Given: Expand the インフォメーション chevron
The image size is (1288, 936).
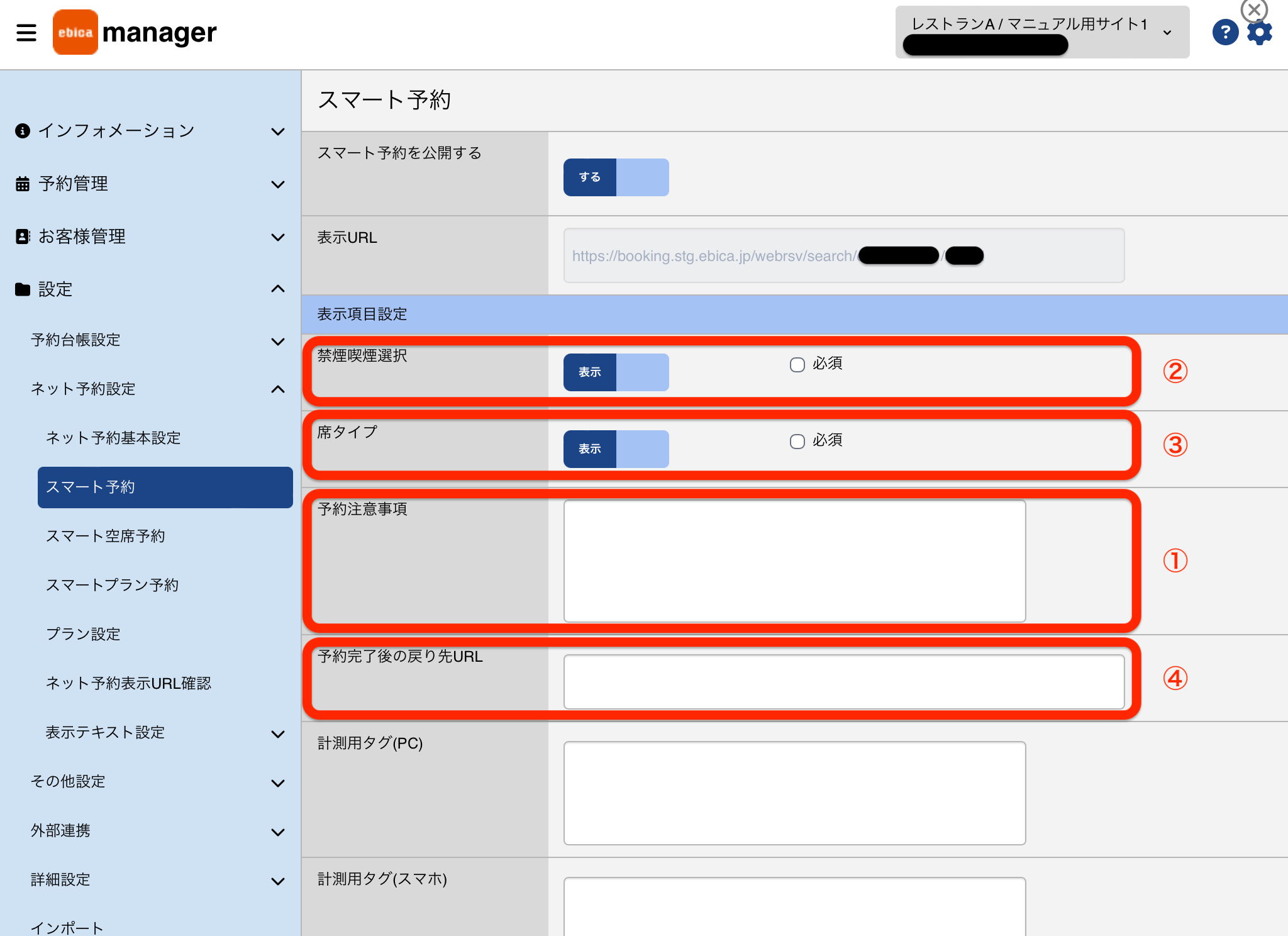Looking at the screenshot, I should 278,131.
